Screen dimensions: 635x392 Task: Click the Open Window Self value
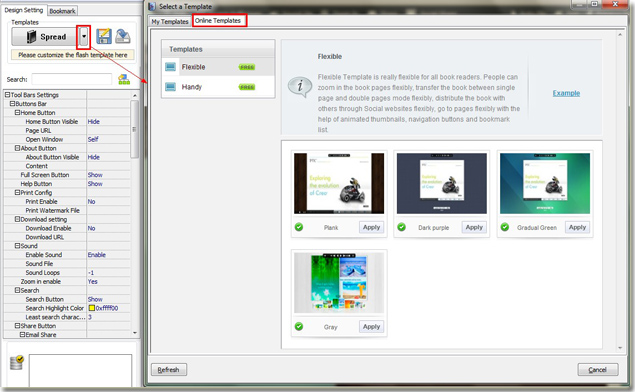click(x=93, y=139)
